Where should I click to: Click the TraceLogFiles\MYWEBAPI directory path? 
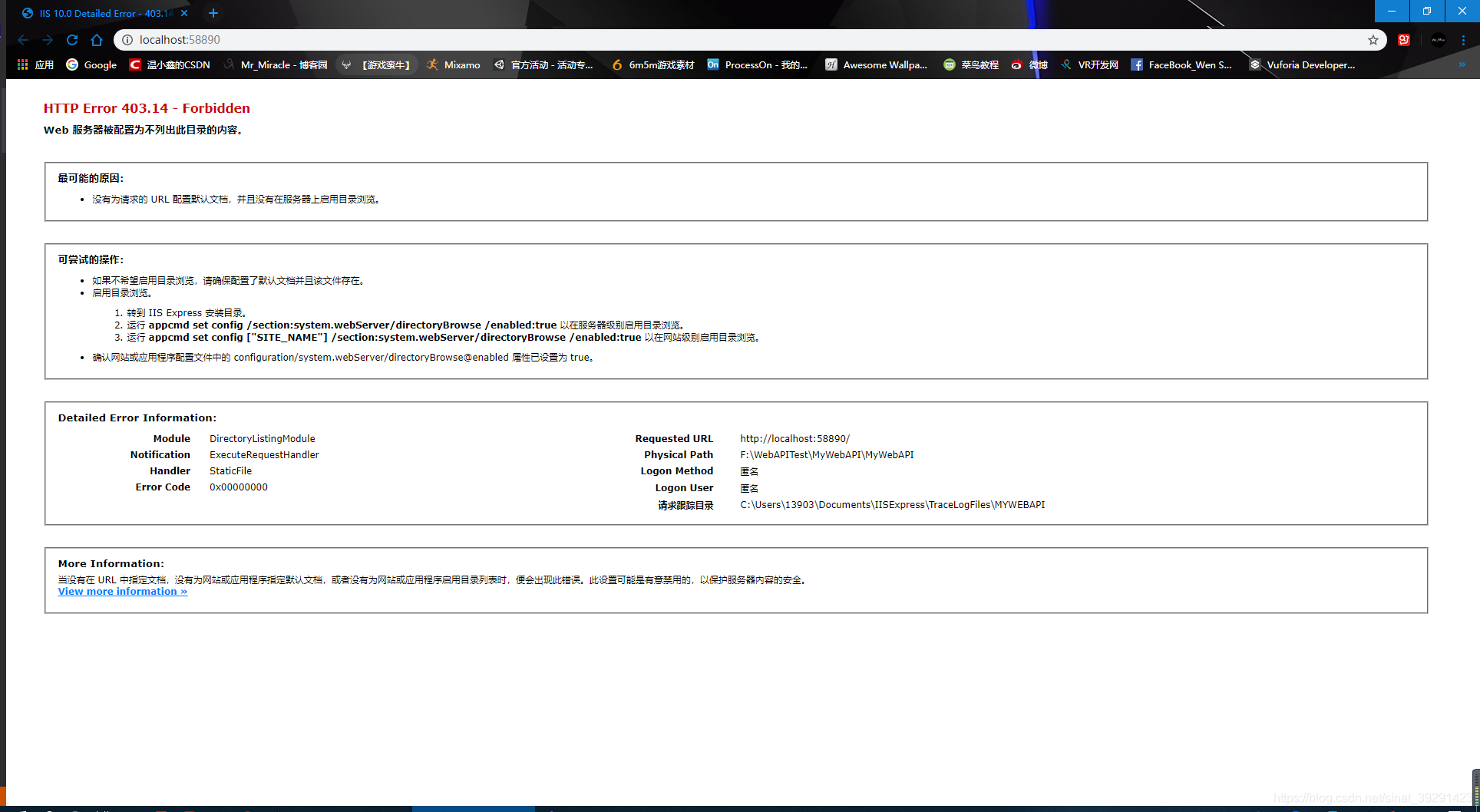point(893,505)
